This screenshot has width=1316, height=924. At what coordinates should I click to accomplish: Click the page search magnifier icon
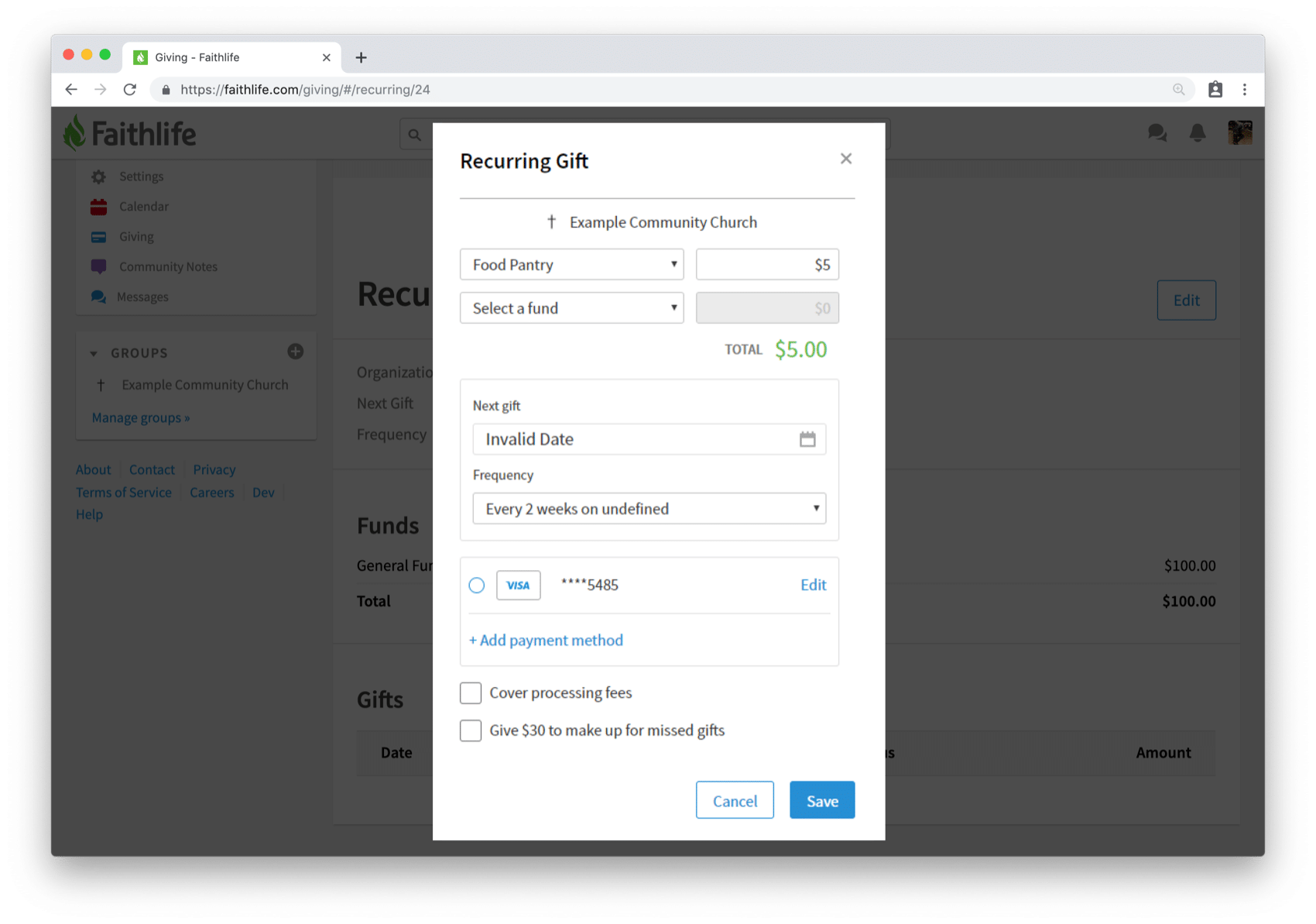pos(415,135)
